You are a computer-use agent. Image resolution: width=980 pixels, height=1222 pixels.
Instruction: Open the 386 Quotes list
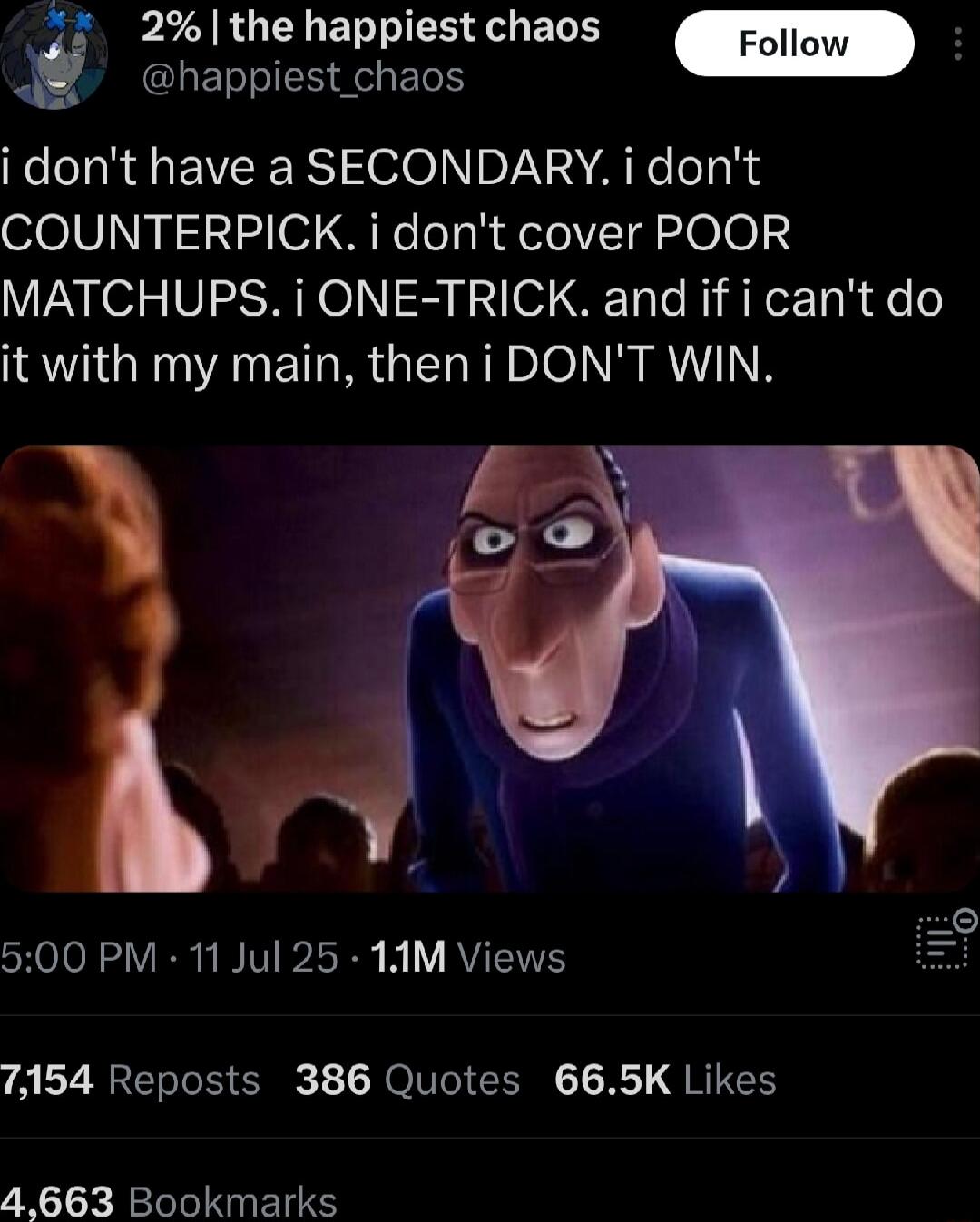pyautogui.click(x=407, y=1080)
